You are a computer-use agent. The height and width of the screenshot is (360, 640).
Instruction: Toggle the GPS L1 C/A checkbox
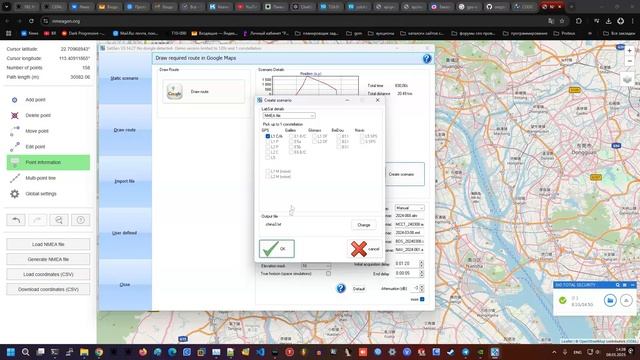(x=268, y=136)
